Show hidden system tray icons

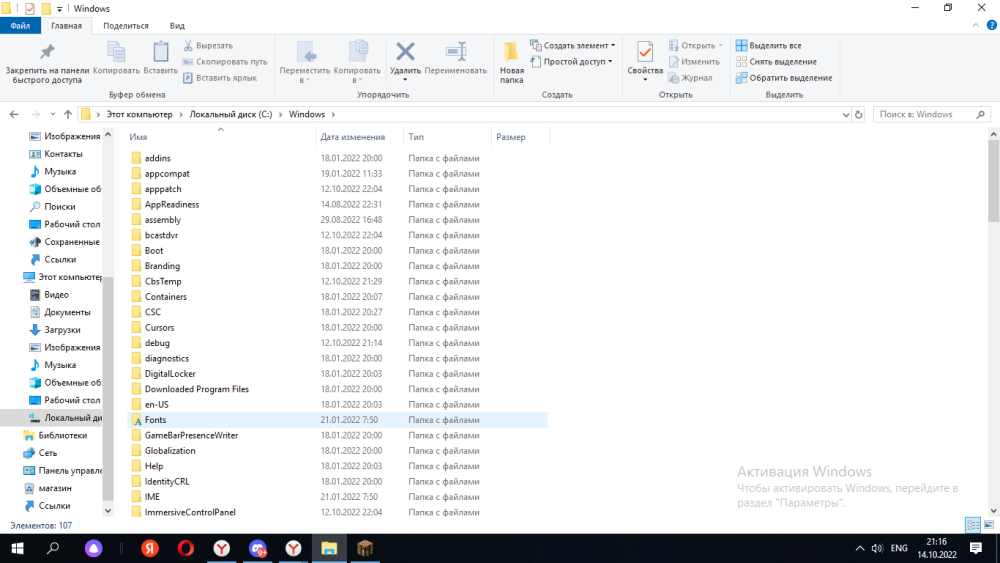coord(860,548)
